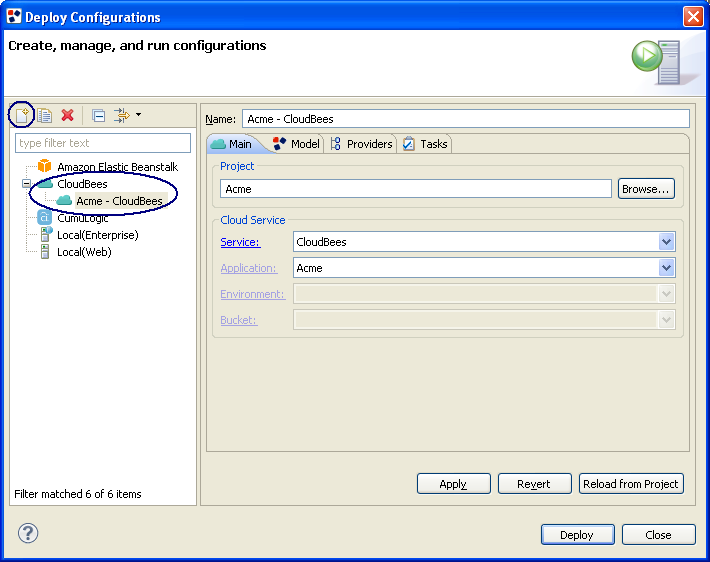Image resolution: width=710 pixels, height=562 pixels.
Task: Click the CloudBees cloud icon
Action: coord(45,184)
